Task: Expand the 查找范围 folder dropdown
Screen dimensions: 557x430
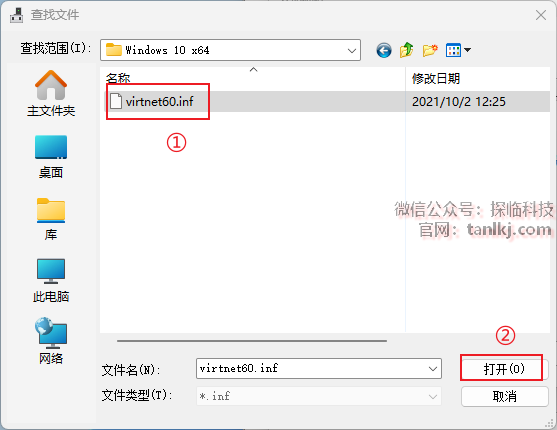Action: point(352,50)
